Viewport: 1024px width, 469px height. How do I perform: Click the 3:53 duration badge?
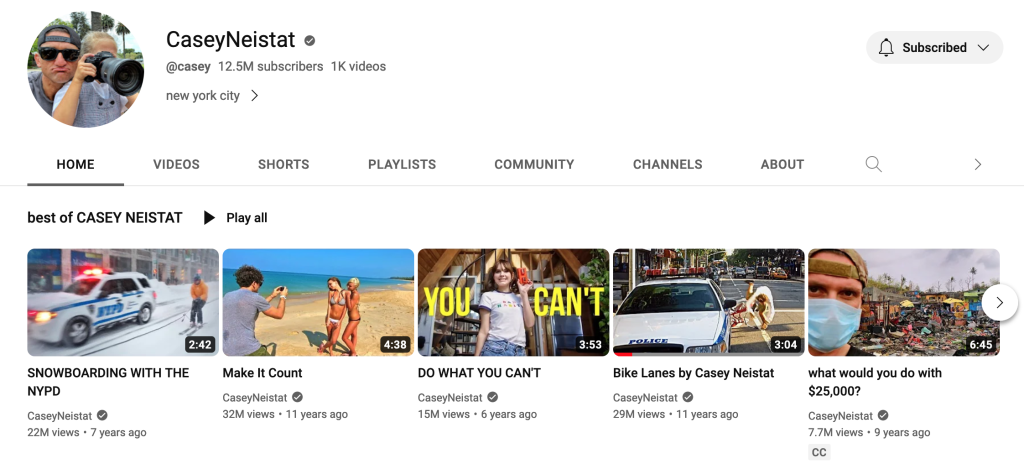(590, 344)
